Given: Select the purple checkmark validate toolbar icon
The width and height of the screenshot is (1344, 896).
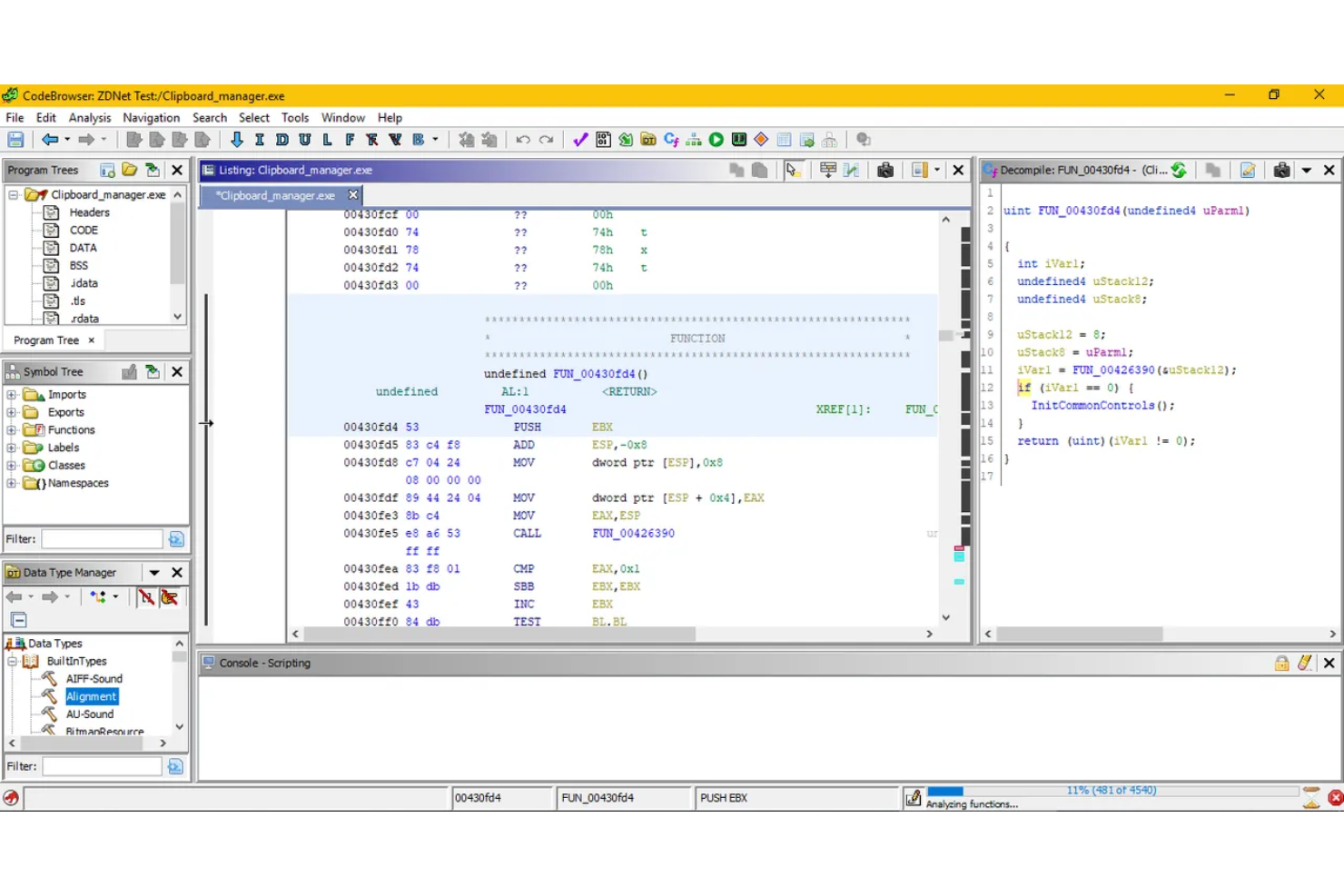Looking at the screenshot, I should point(580,139).
